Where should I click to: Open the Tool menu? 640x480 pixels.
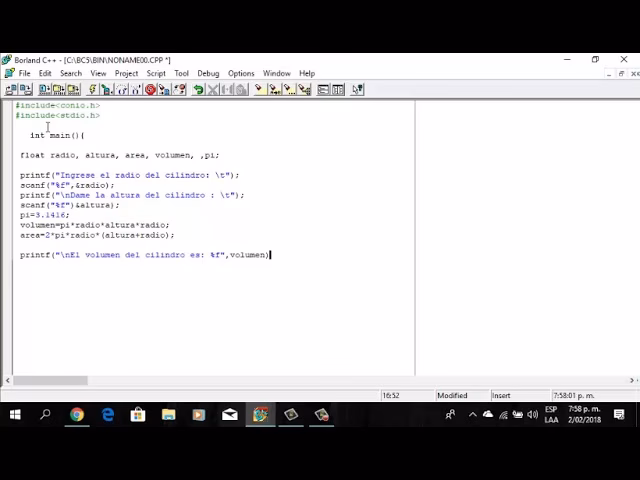tap(182, 73)
